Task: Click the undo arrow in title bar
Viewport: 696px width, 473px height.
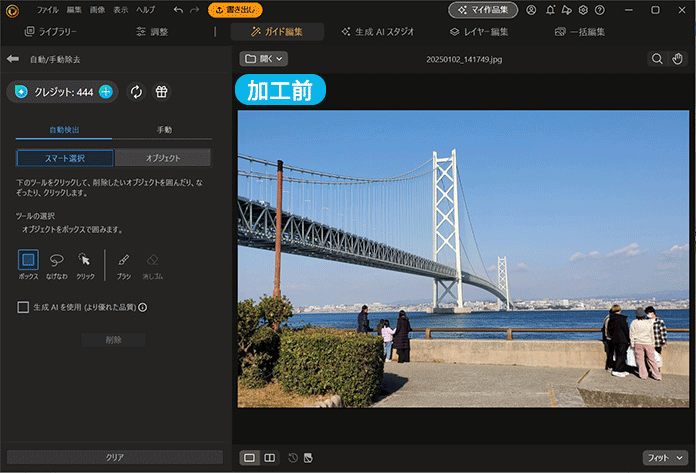Action: tap(178, 10)
